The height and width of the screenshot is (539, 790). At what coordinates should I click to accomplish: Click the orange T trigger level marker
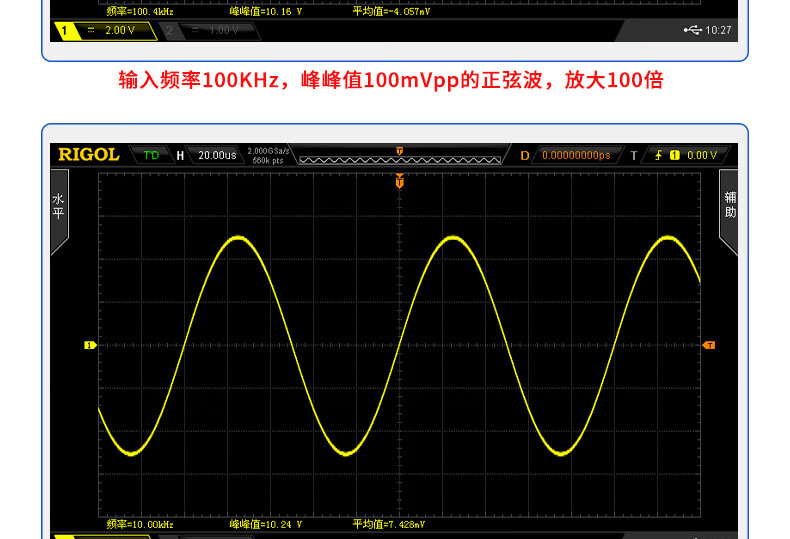(x=709, y=345)
